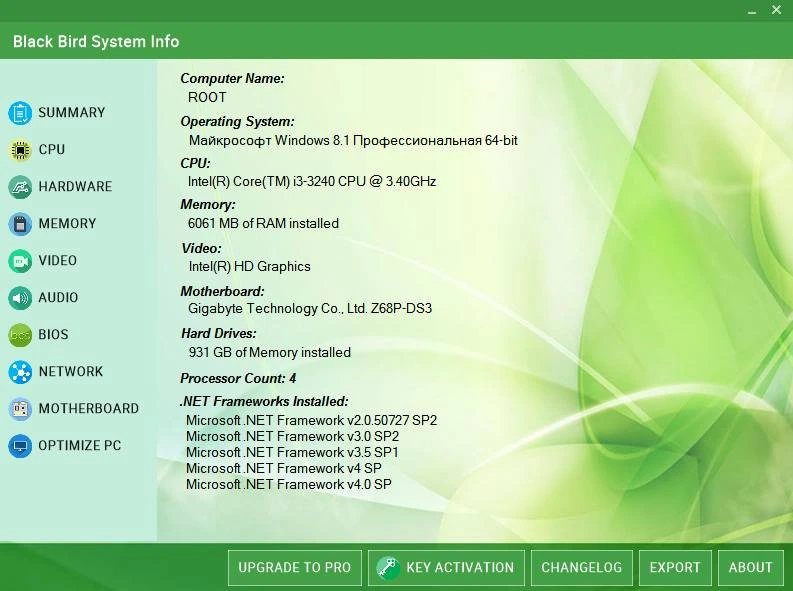The image size is (793, 591).
Task: View the CHANGELOG
Action: tap(582, 568)
